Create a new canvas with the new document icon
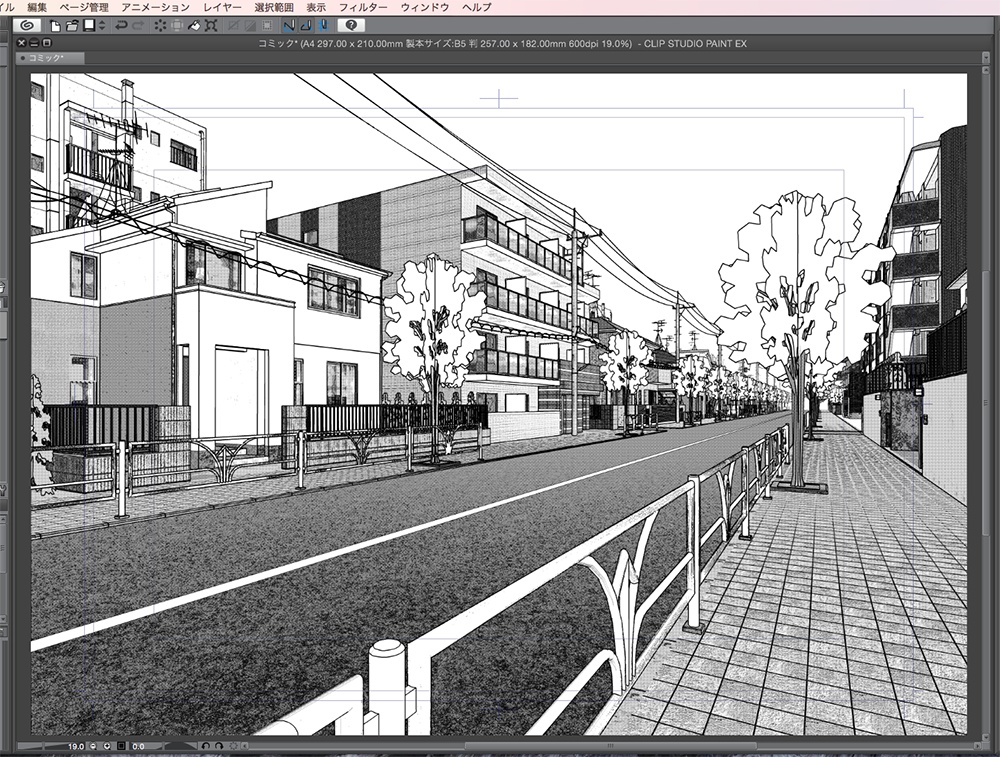This screenshot has height=757, width=1000. [55, 27]
